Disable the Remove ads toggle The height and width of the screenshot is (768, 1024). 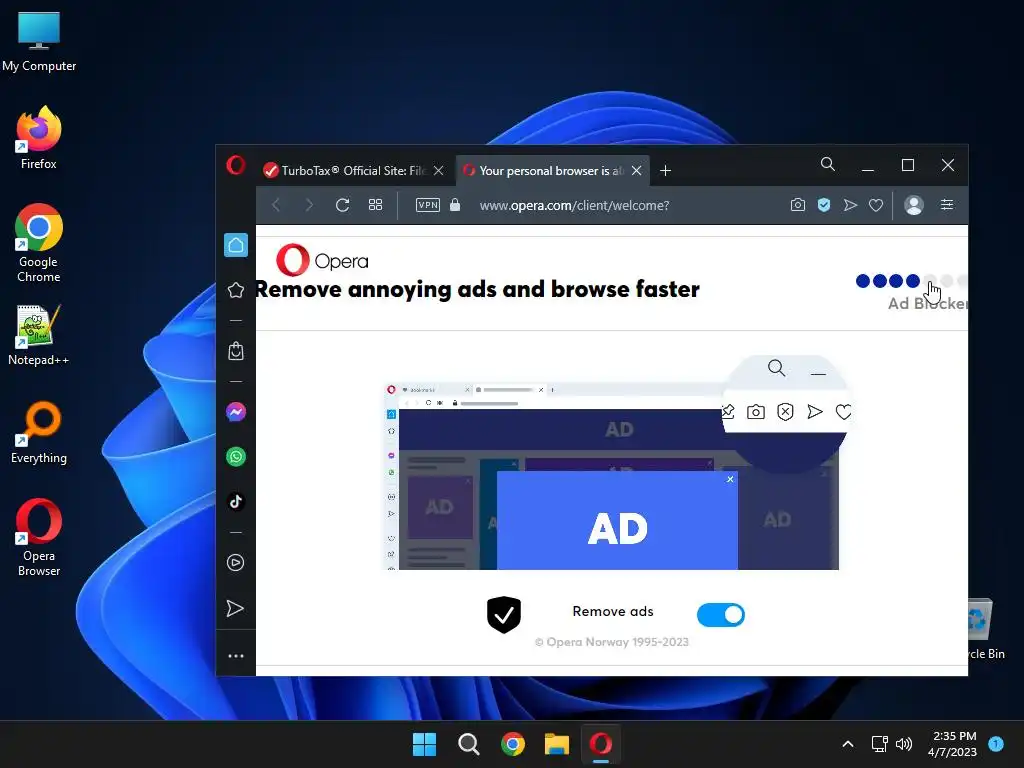[720, 615]
